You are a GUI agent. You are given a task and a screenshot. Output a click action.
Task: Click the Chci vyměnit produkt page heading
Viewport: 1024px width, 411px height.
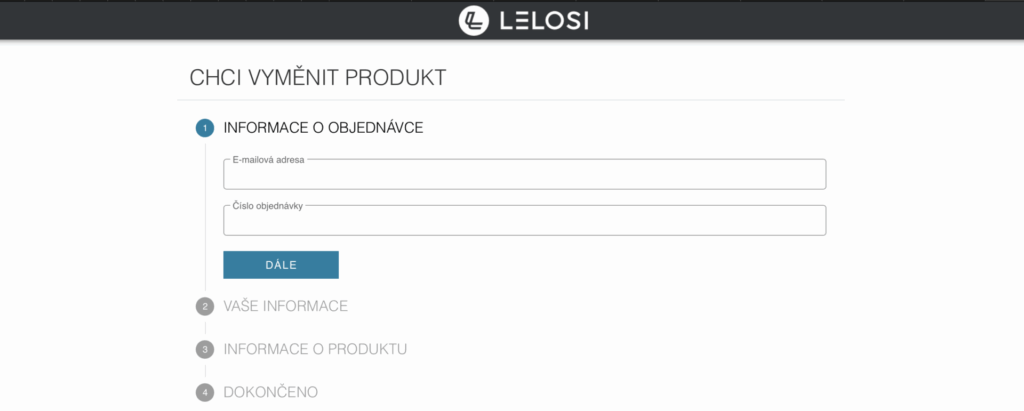[x=318, y=77]
